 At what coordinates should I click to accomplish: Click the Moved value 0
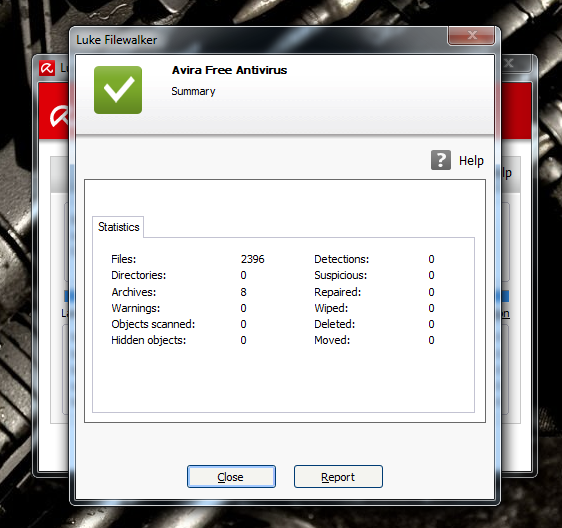coord(431,340)
